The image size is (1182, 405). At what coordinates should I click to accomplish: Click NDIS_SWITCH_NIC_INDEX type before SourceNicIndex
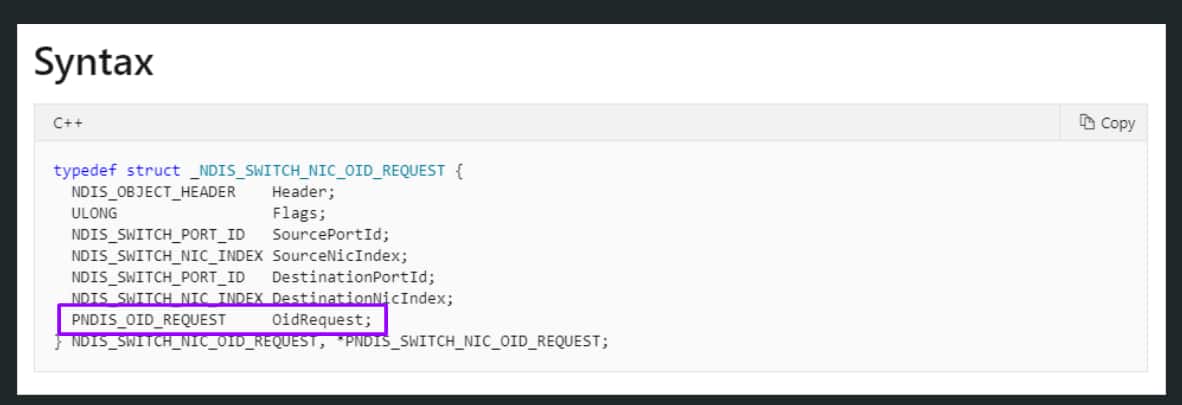[x=167, y=256]
